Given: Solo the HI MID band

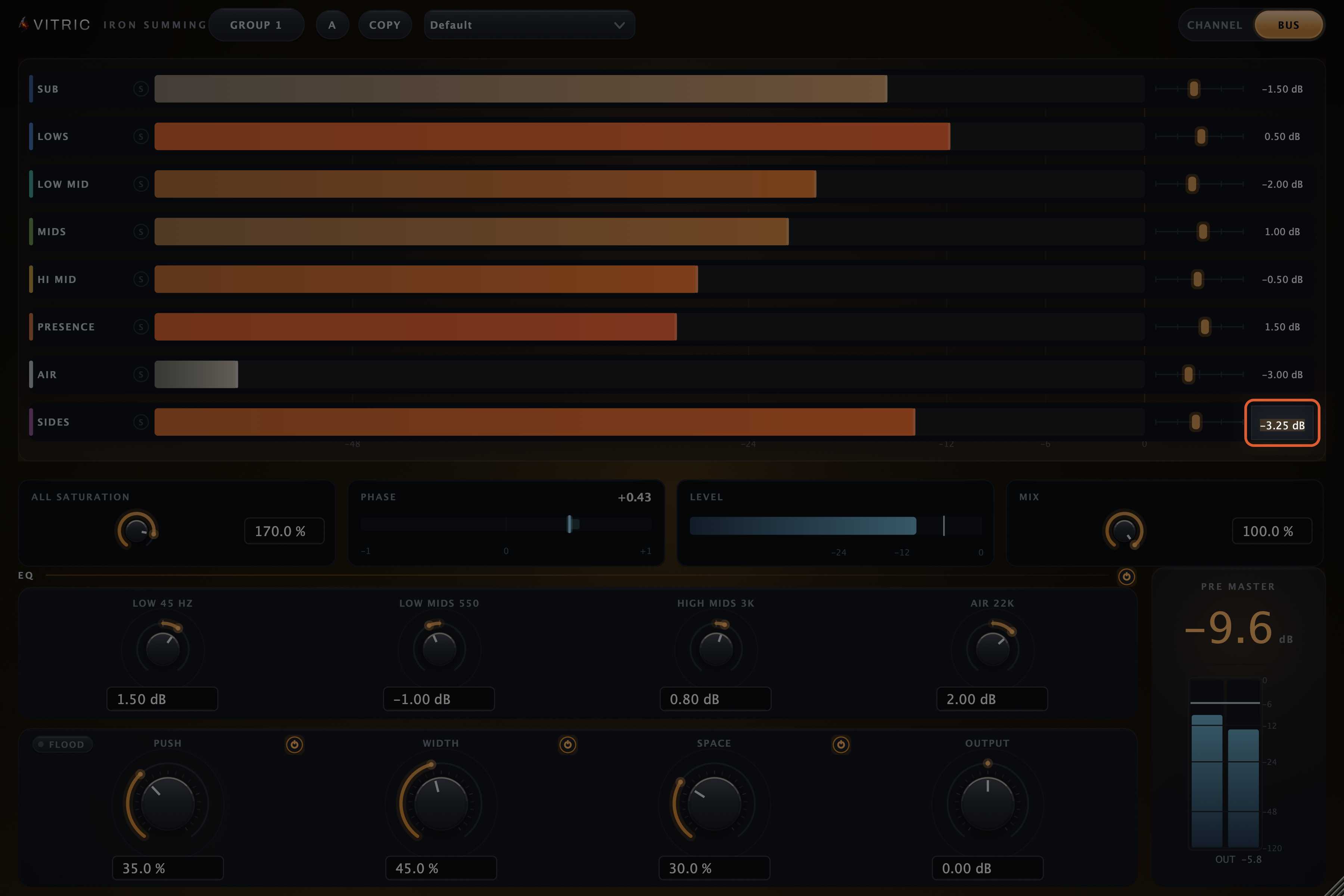Looking at the screenshot, I should (141, 279).
